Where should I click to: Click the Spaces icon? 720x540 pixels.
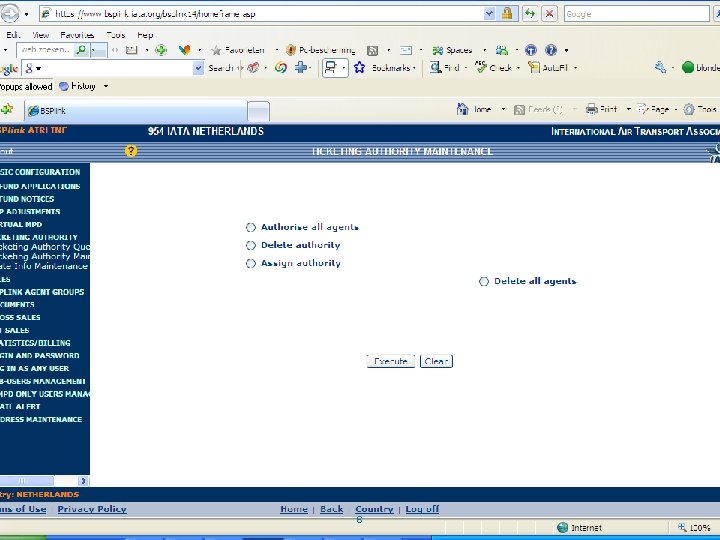438,50
